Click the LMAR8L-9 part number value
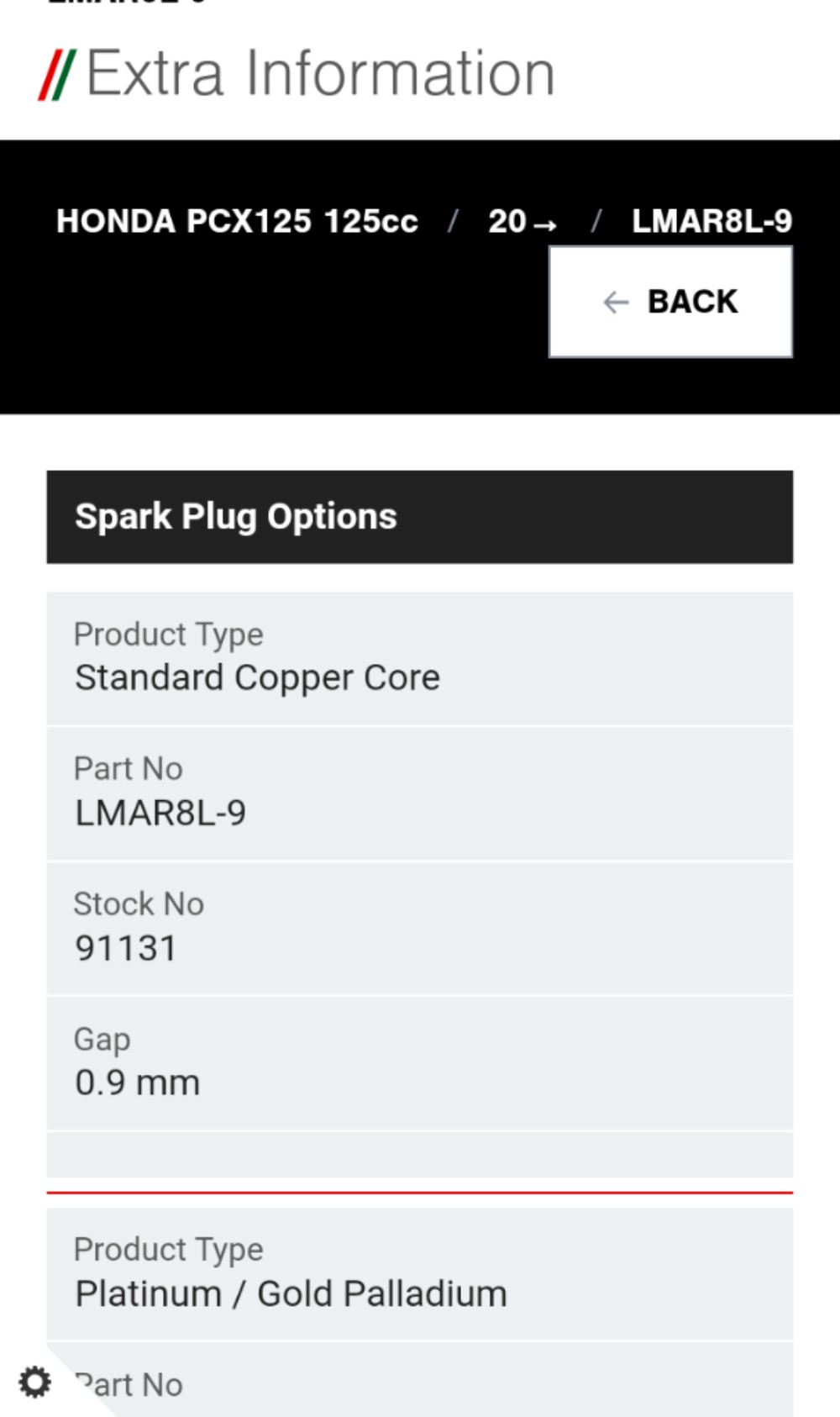 pyautogui.click(x=160, y=813)
